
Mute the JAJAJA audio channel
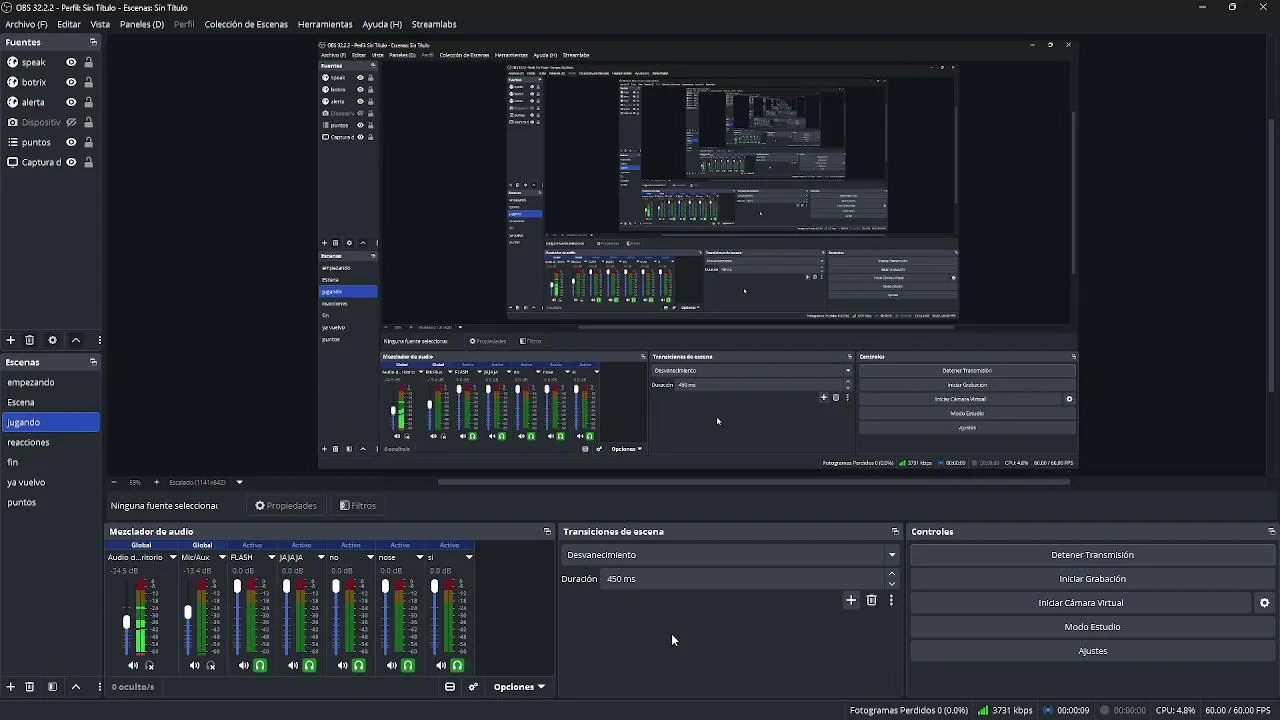[293, 665]
